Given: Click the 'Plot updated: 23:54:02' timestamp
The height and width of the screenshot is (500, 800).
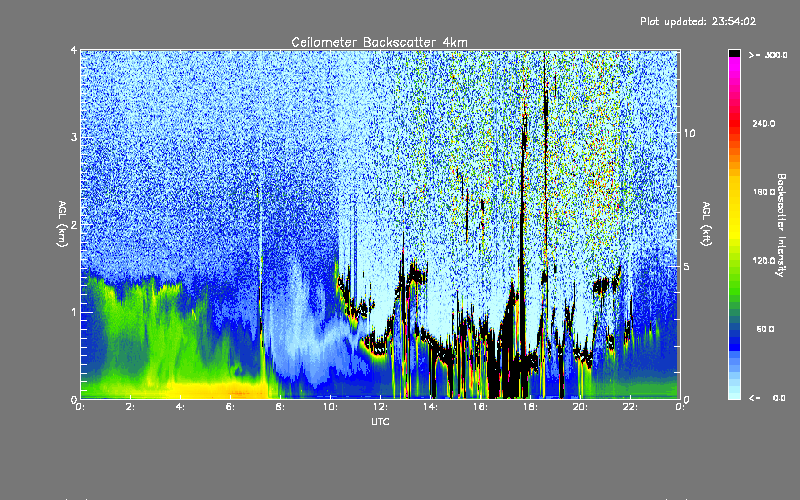Looking at the screenshot, I should pos(698,21).
